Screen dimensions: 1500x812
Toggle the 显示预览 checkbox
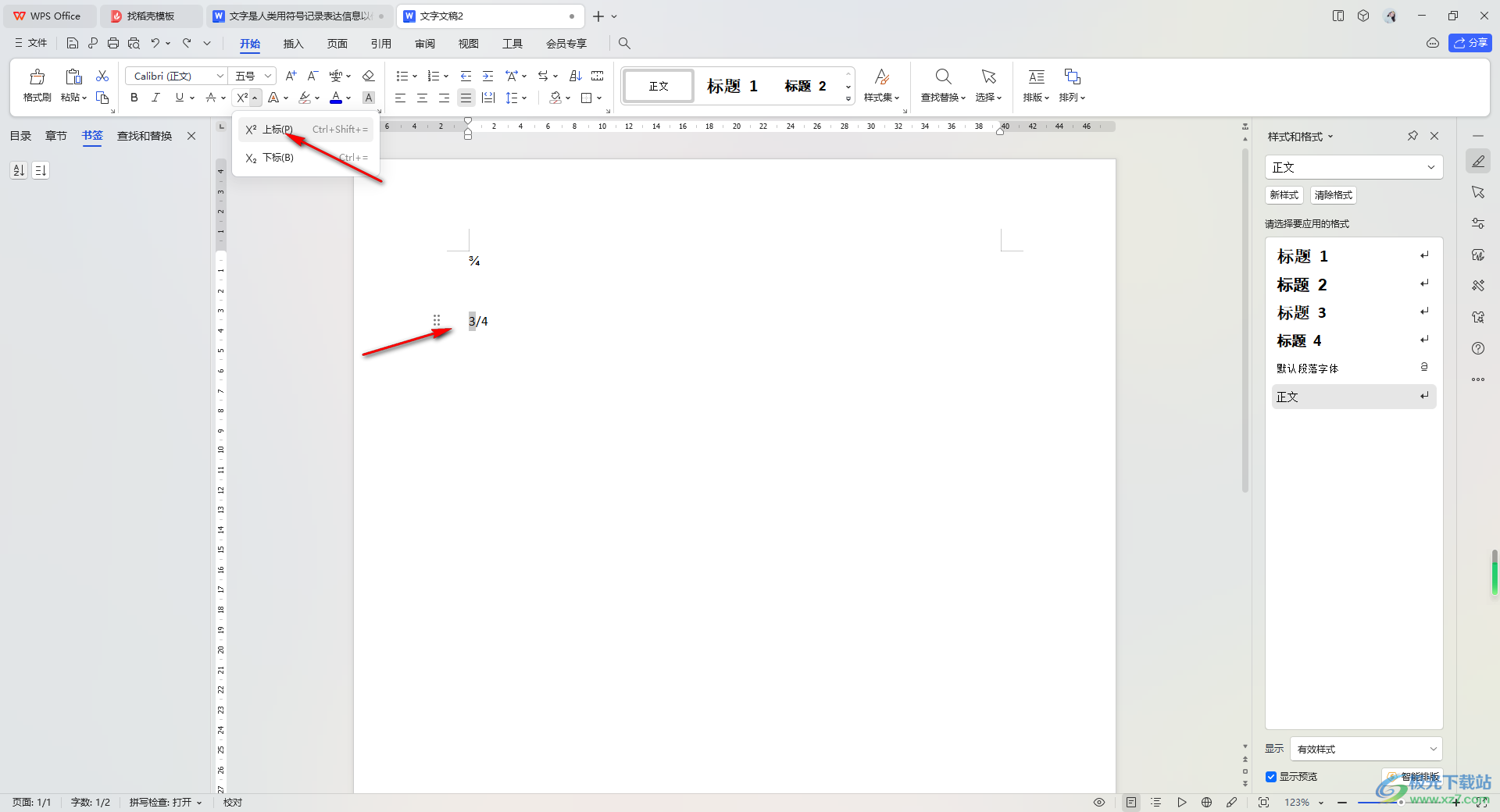(1271, 777)
